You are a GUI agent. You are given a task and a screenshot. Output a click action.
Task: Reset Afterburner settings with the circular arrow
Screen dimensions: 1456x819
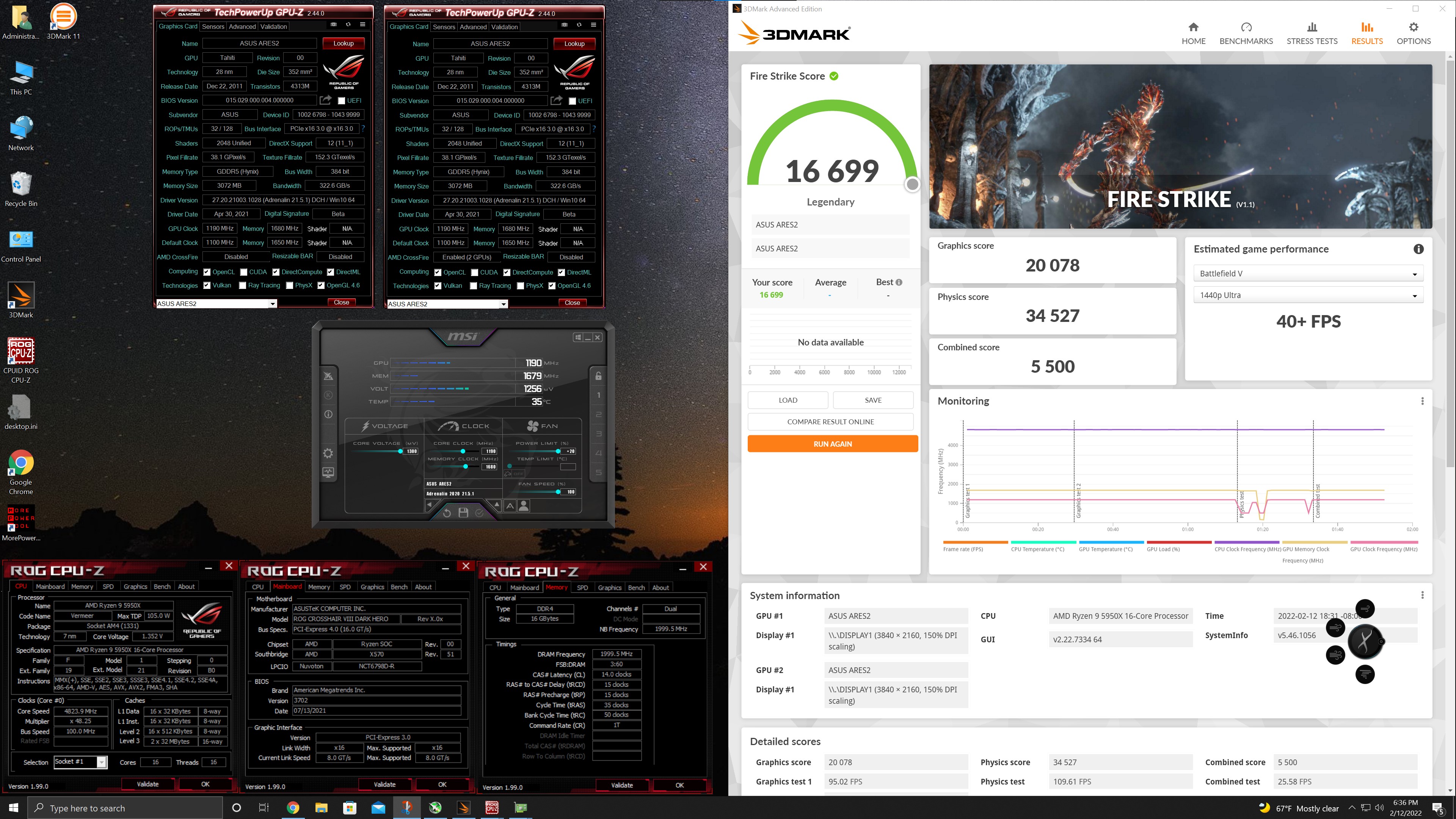[447, 513]
